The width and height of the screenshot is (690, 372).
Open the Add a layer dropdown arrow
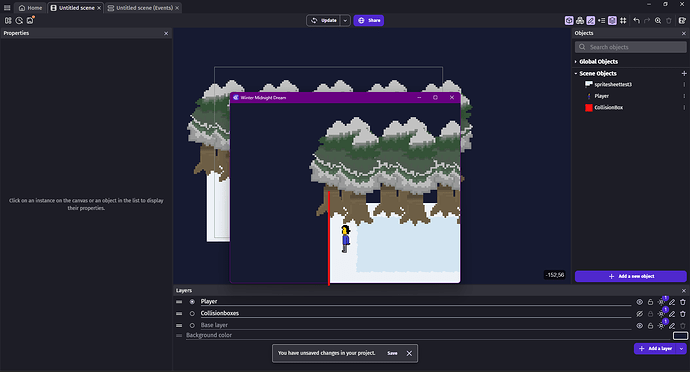[x=681, y=349]
